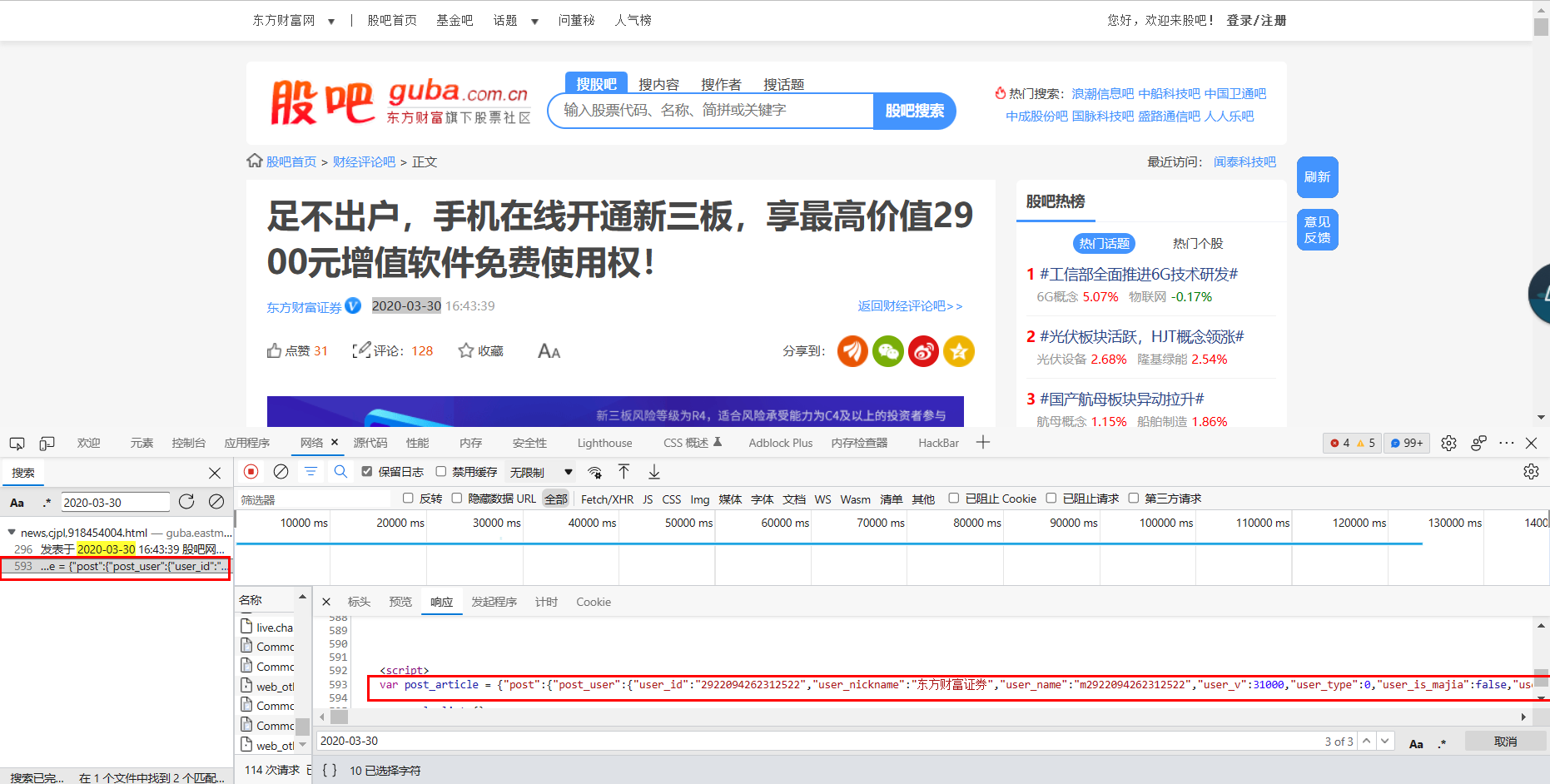Enable the 禁用缓存 checkbox
The height and width of the screenshot is (784, 1550).
pos(441,472)
